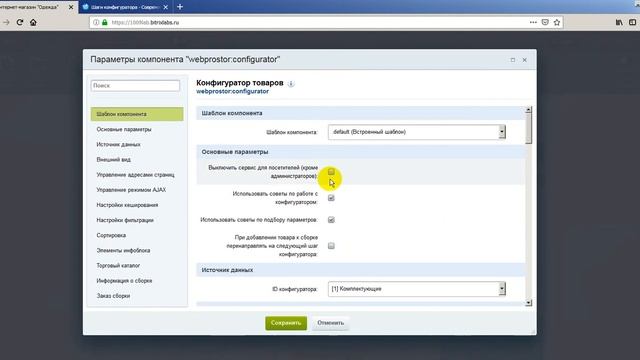Click the settings panel scrollbar thumb
The width and height of the screenshot is (640, 360).
coord(528,128)
